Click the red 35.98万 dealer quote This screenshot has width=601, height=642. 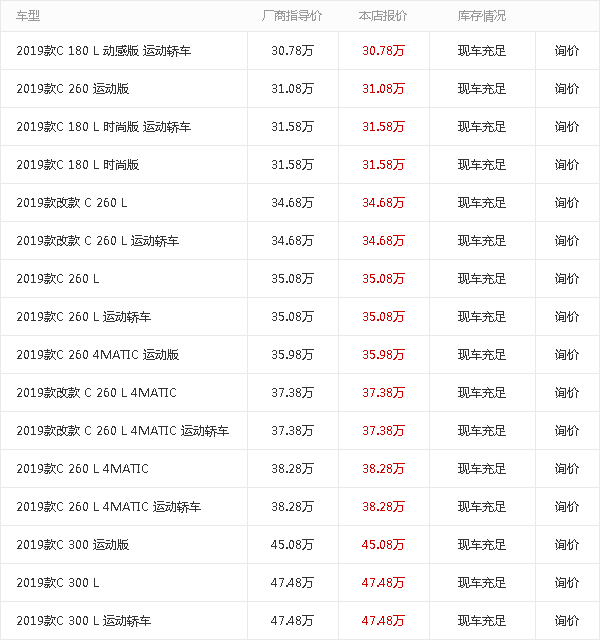(384, 355)
